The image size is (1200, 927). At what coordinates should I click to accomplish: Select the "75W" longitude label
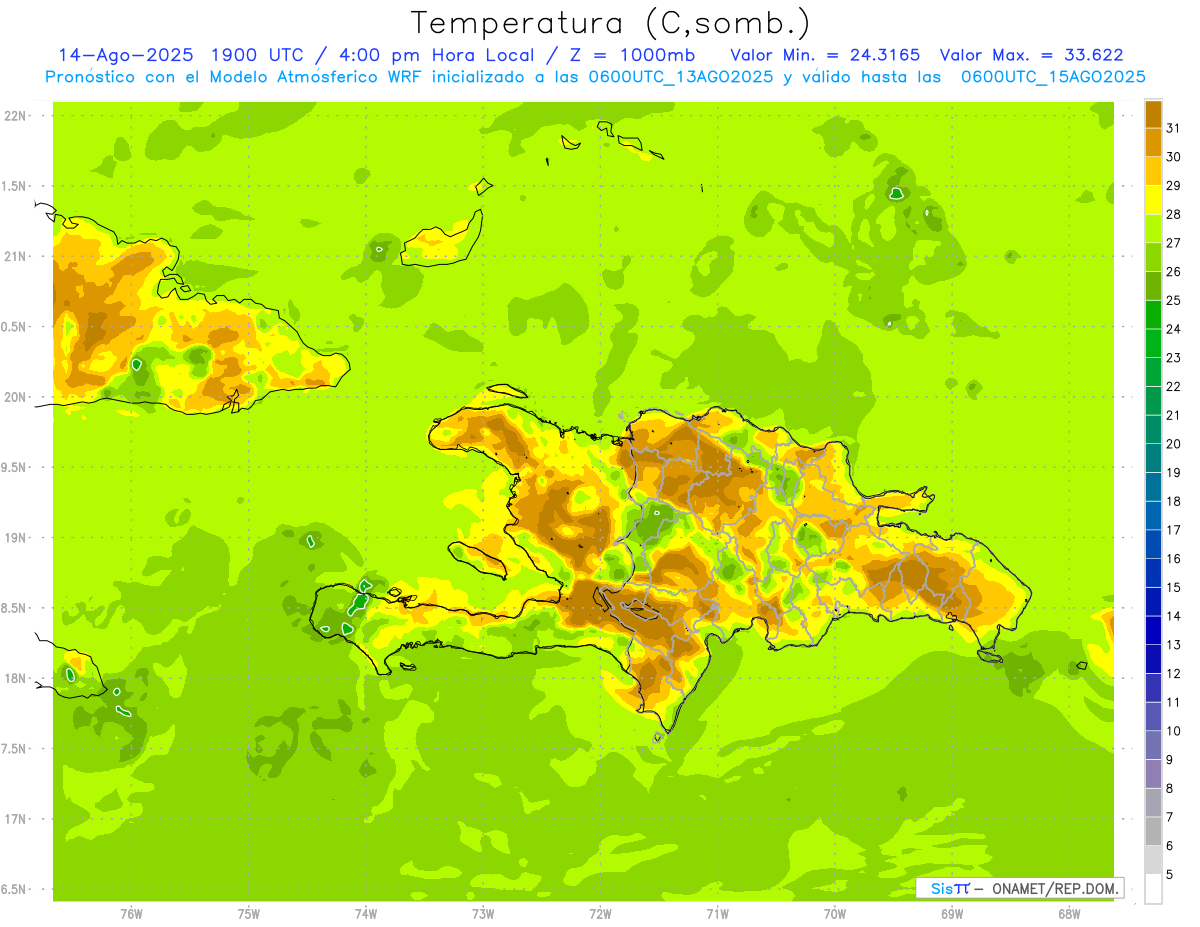248,914
